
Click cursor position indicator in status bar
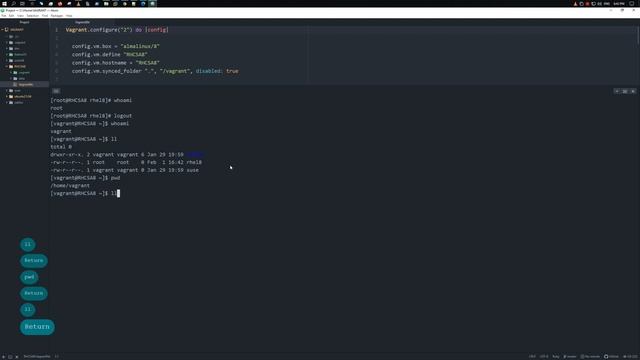pyautogui.click(x=57, y=357)
